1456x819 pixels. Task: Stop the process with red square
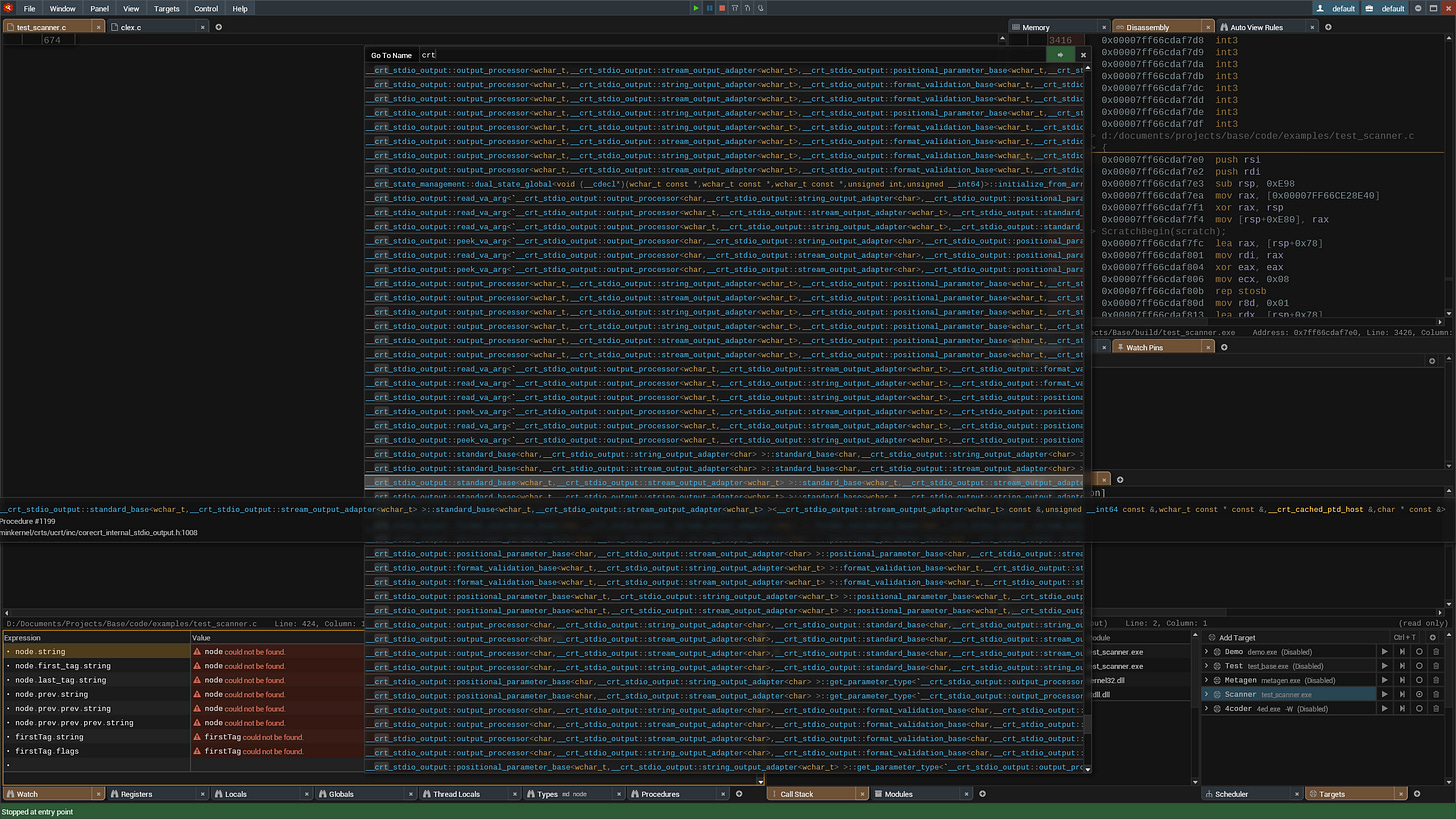(722, 8)
